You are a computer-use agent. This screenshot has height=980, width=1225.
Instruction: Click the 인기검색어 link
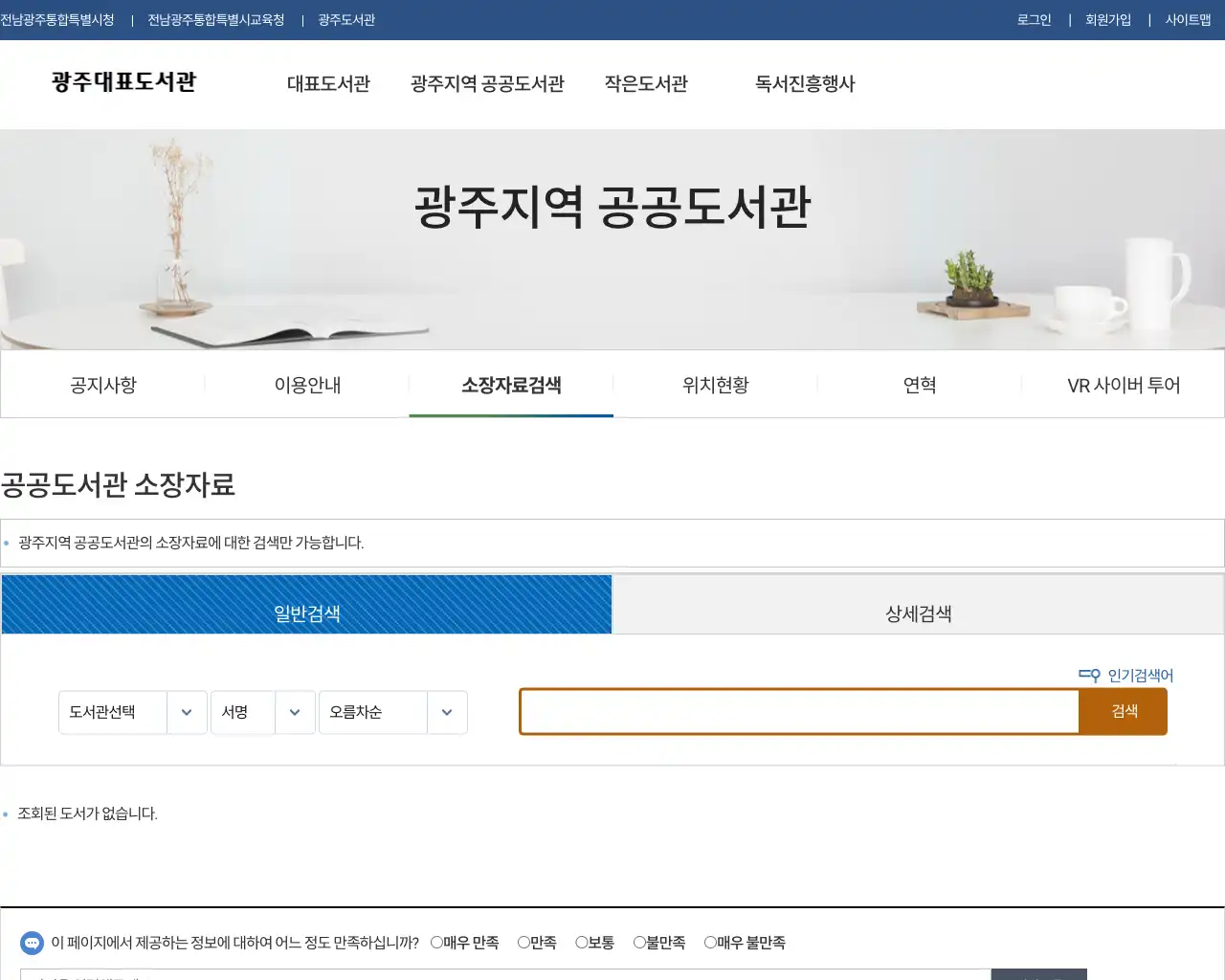point(1140,676)
